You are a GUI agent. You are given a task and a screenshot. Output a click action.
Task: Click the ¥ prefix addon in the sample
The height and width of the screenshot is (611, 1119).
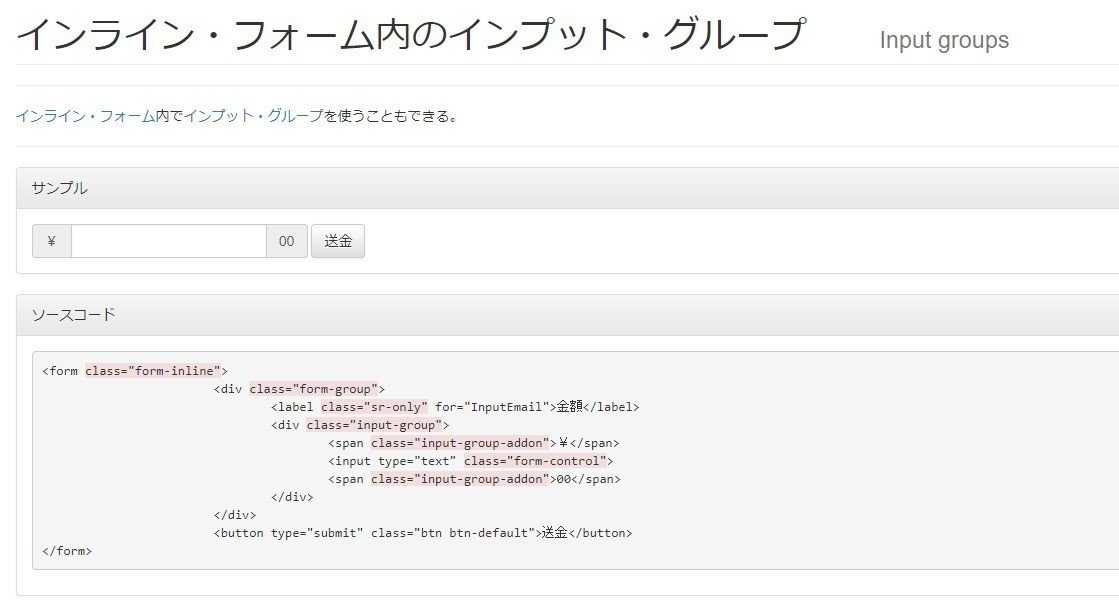(52, 241)
